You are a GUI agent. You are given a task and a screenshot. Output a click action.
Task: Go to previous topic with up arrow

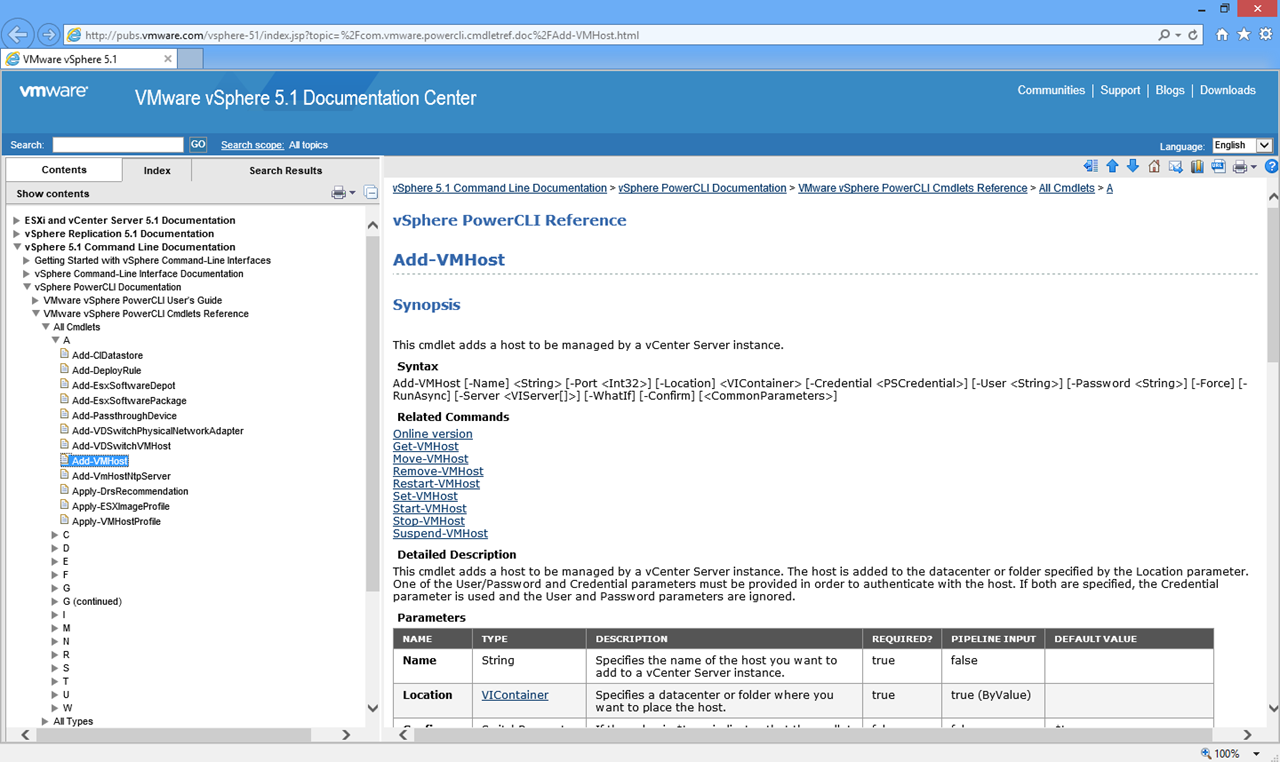pyautogui.click(x=1112, y=167)
